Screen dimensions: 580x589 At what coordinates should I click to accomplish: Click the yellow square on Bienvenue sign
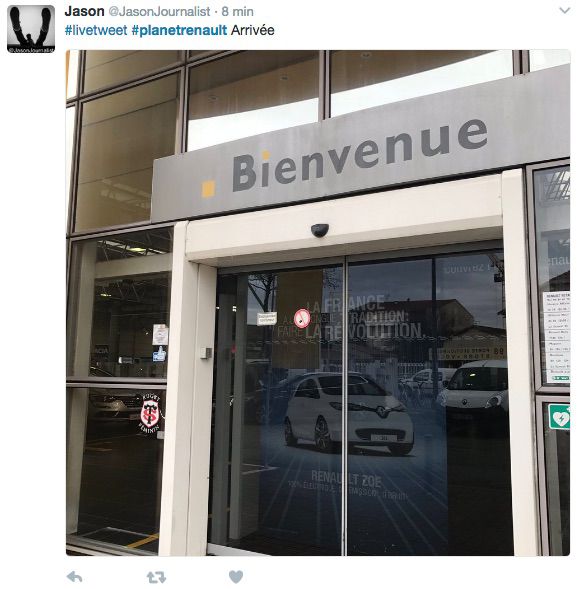(x=208, y=189)
